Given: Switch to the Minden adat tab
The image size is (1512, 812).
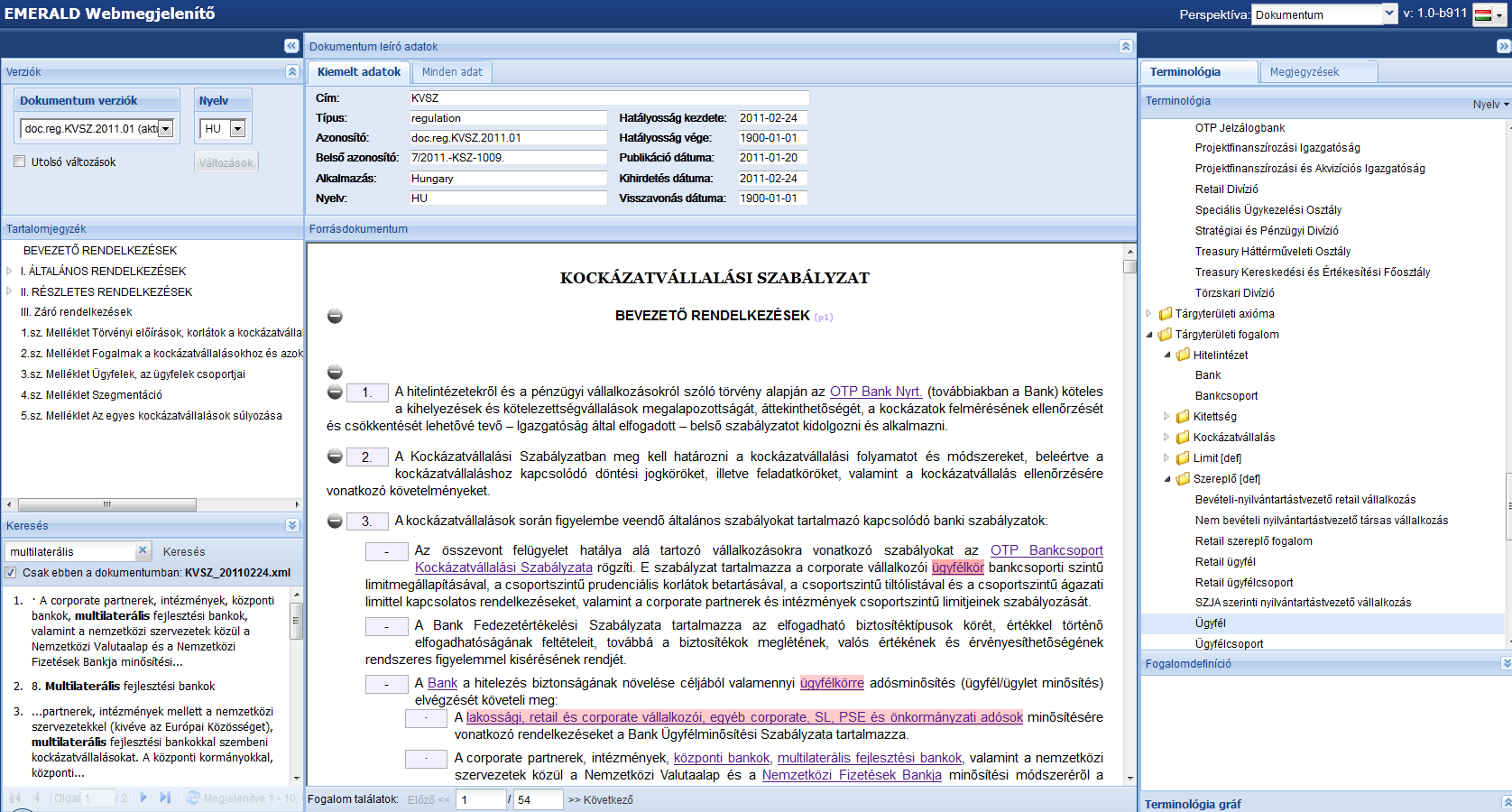Looking at the screenshot, I should click(452, 72).
